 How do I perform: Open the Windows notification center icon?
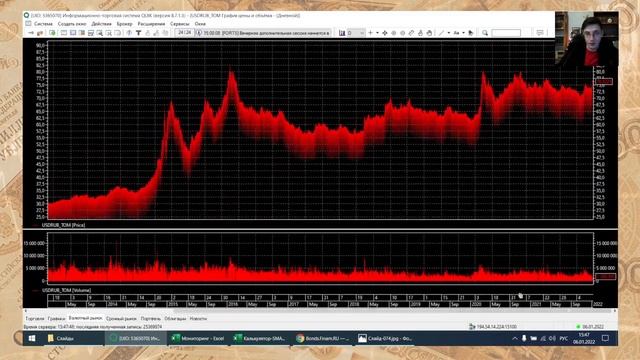[x=606, y=338]
